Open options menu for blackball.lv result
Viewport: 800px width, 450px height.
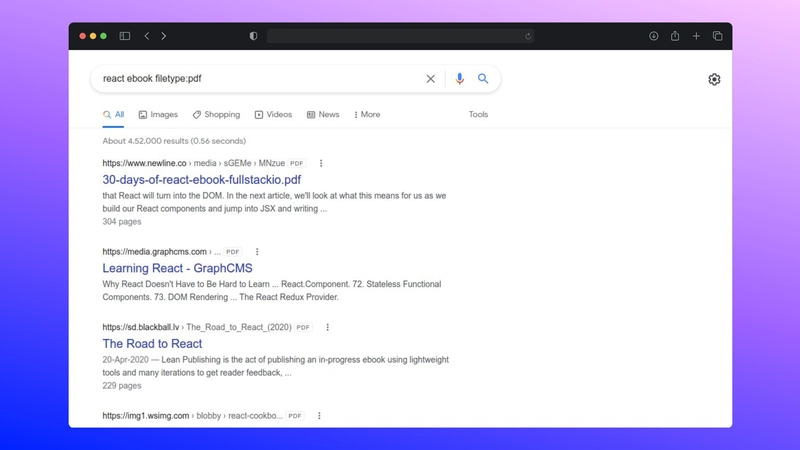(328, 327)
